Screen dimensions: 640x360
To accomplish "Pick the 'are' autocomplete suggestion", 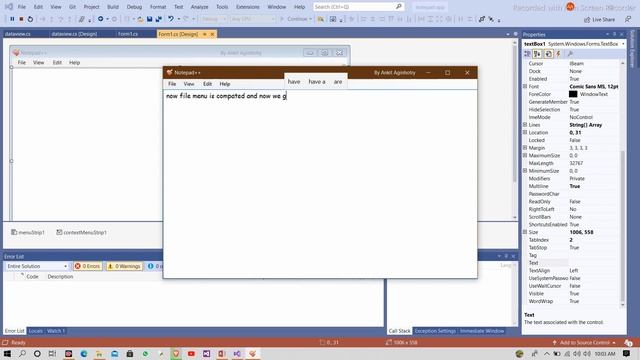I will (338, 82).
